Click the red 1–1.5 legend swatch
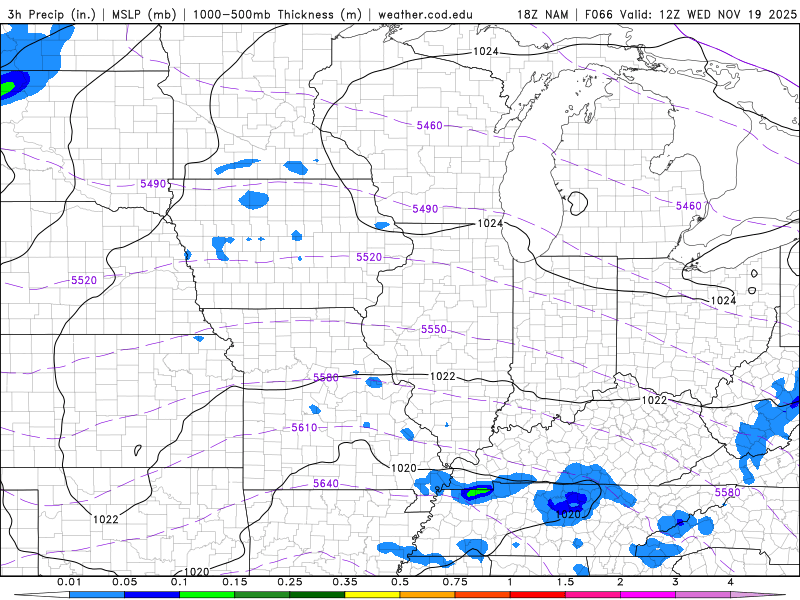 click(538, 595)
